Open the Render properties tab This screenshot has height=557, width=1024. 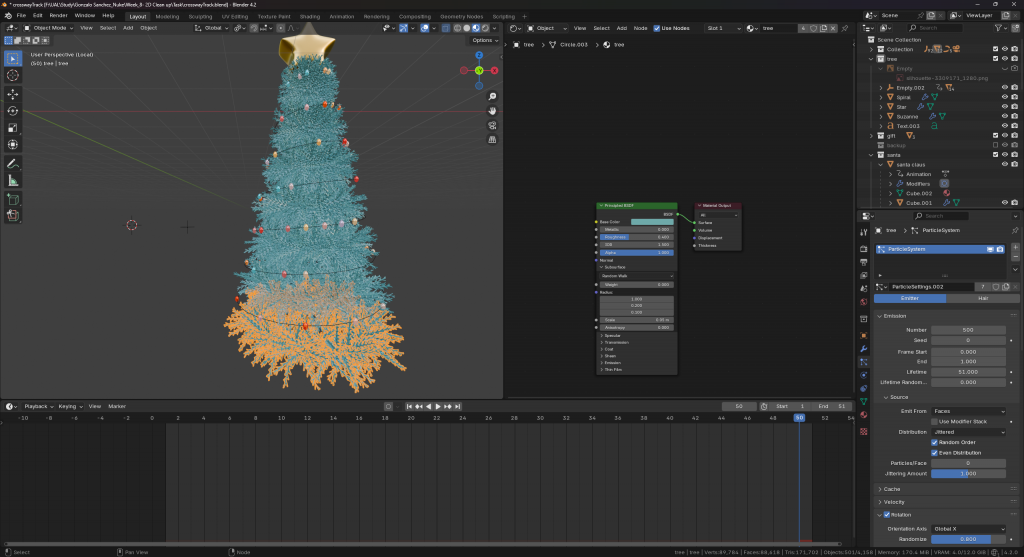(863, 249)
